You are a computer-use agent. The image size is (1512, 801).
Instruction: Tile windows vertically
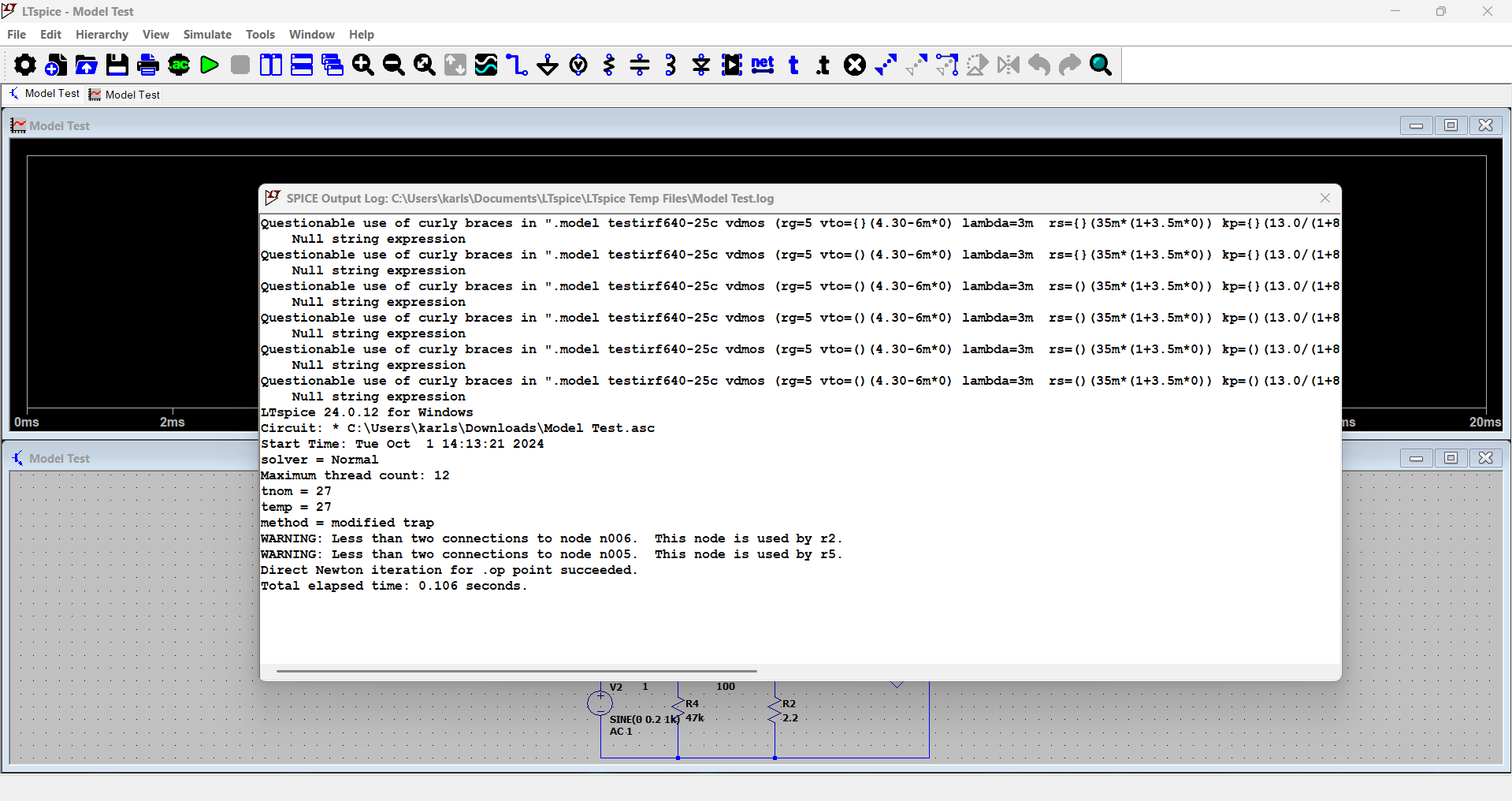click(271, 65)
